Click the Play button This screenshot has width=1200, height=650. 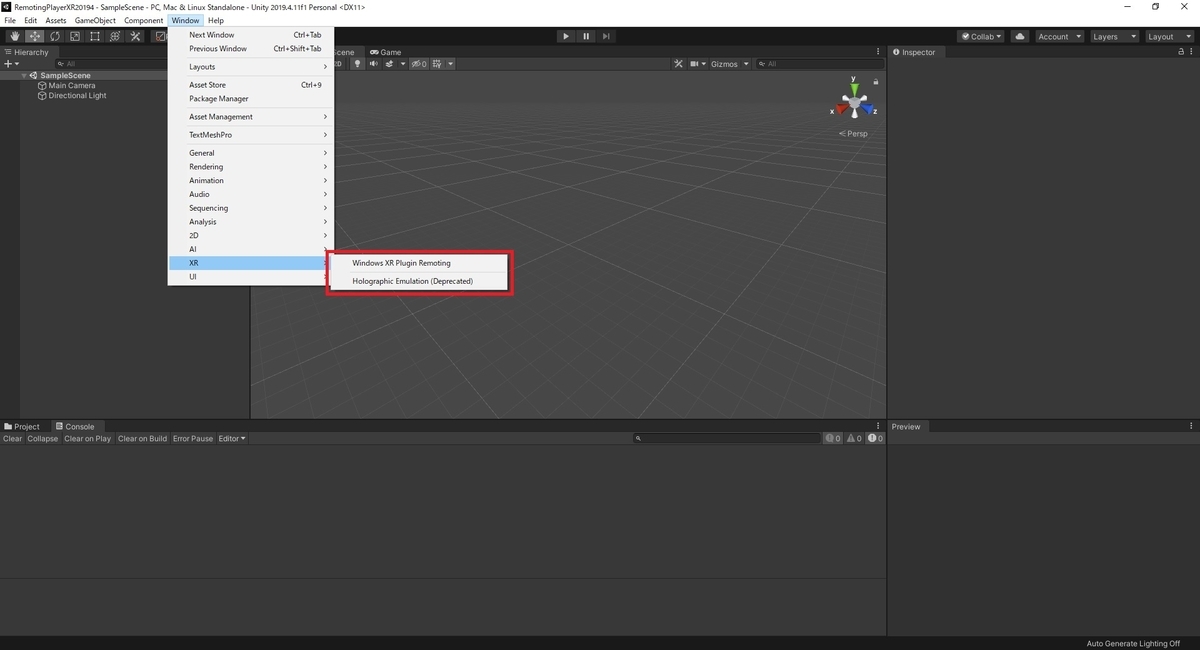(x=566, y=36)
